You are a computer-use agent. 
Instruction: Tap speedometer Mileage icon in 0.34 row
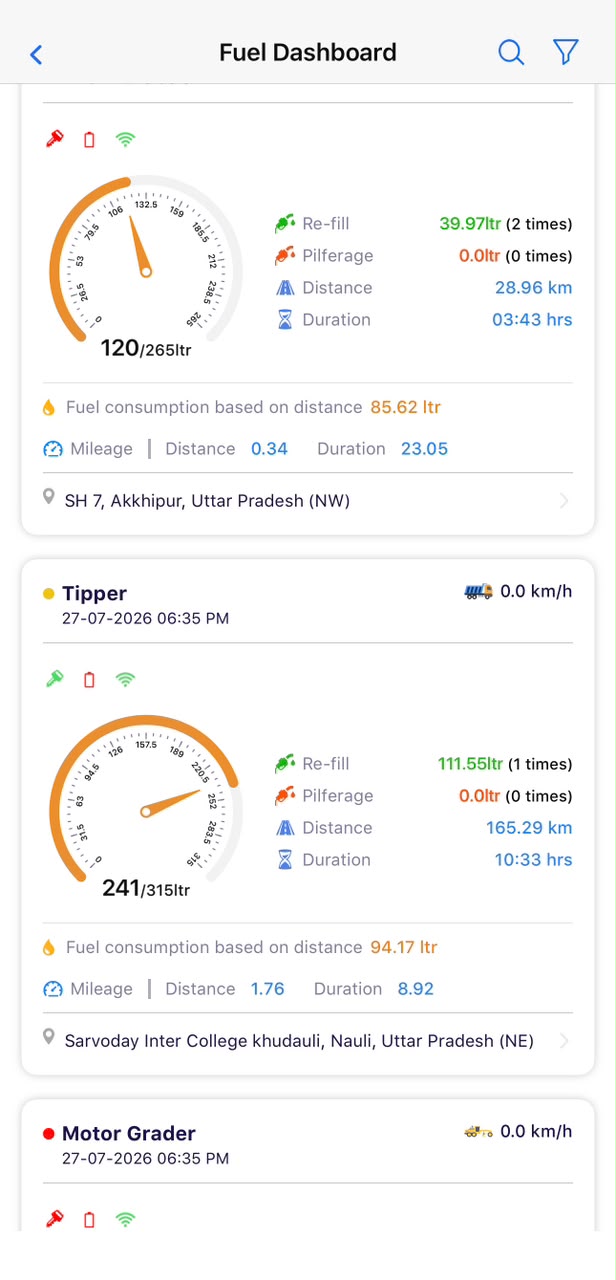pos(53,449)
